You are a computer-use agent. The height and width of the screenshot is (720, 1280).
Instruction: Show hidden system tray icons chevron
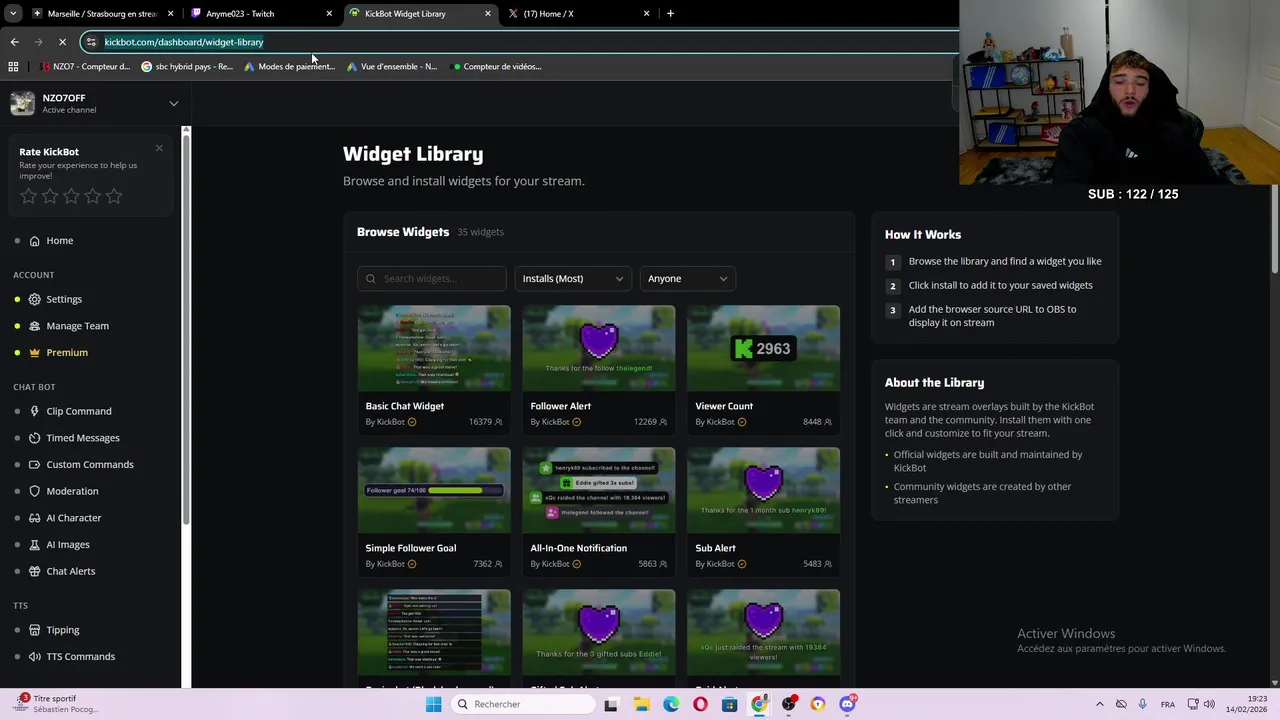click(x=1099, y=704)
